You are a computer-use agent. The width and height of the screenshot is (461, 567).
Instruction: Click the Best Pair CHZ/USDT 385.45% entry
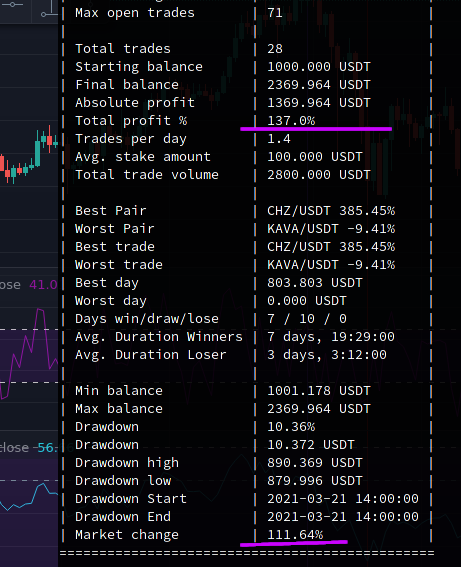pos(331,211)
